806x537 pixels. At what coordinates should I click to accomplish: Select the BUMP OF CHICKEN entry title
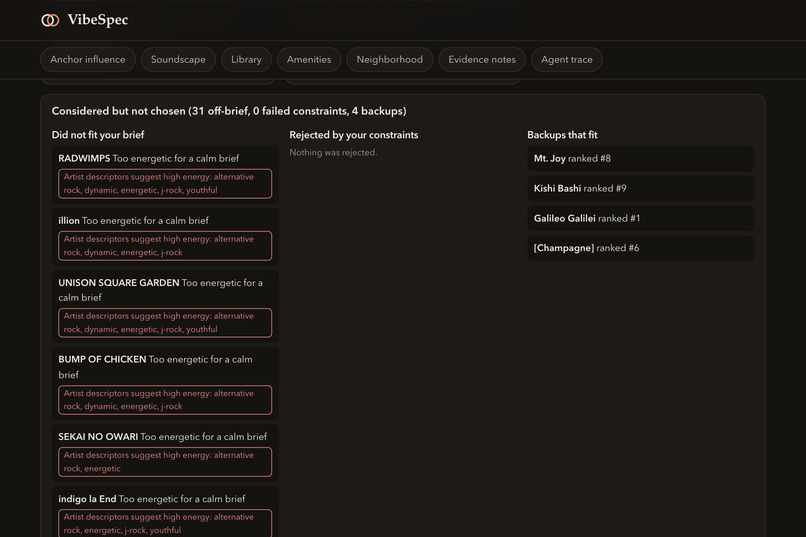coord(102,359)
